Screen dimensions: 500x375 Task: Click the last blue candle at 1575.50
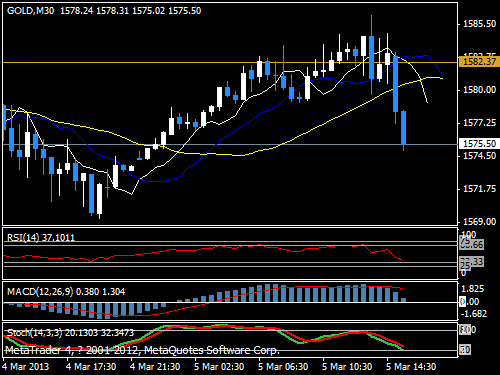pyautogui.click(x=403, y=127)
